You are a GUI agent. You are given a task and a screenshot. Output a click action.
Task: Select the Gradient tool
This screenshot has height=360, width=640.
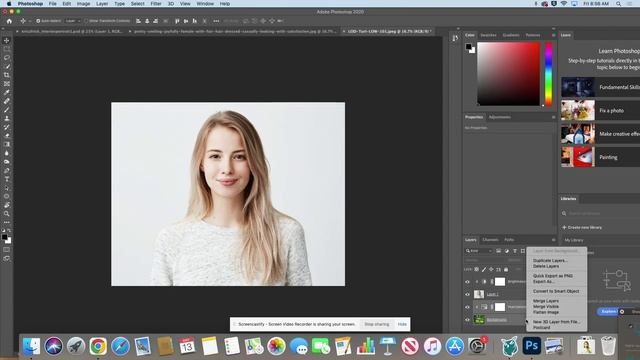7,144
